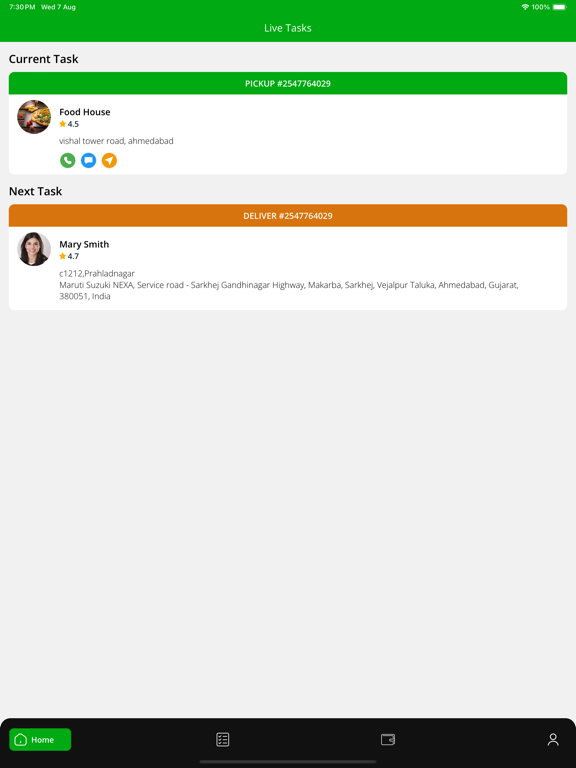Start navigation with the orange arrow icon
The image size is (576, 768).
coord(109,160)
